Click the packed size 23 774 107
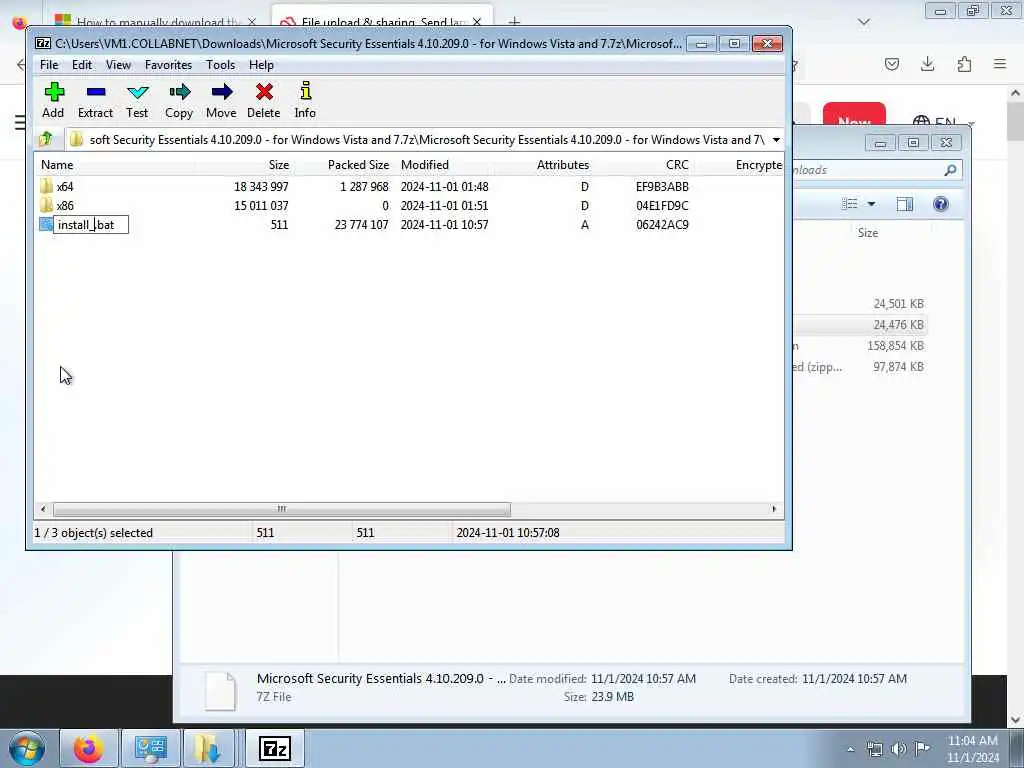Image resolution: width=1024 pixels, height=768 pixels. pyautogui.click(x=361, y=225)
